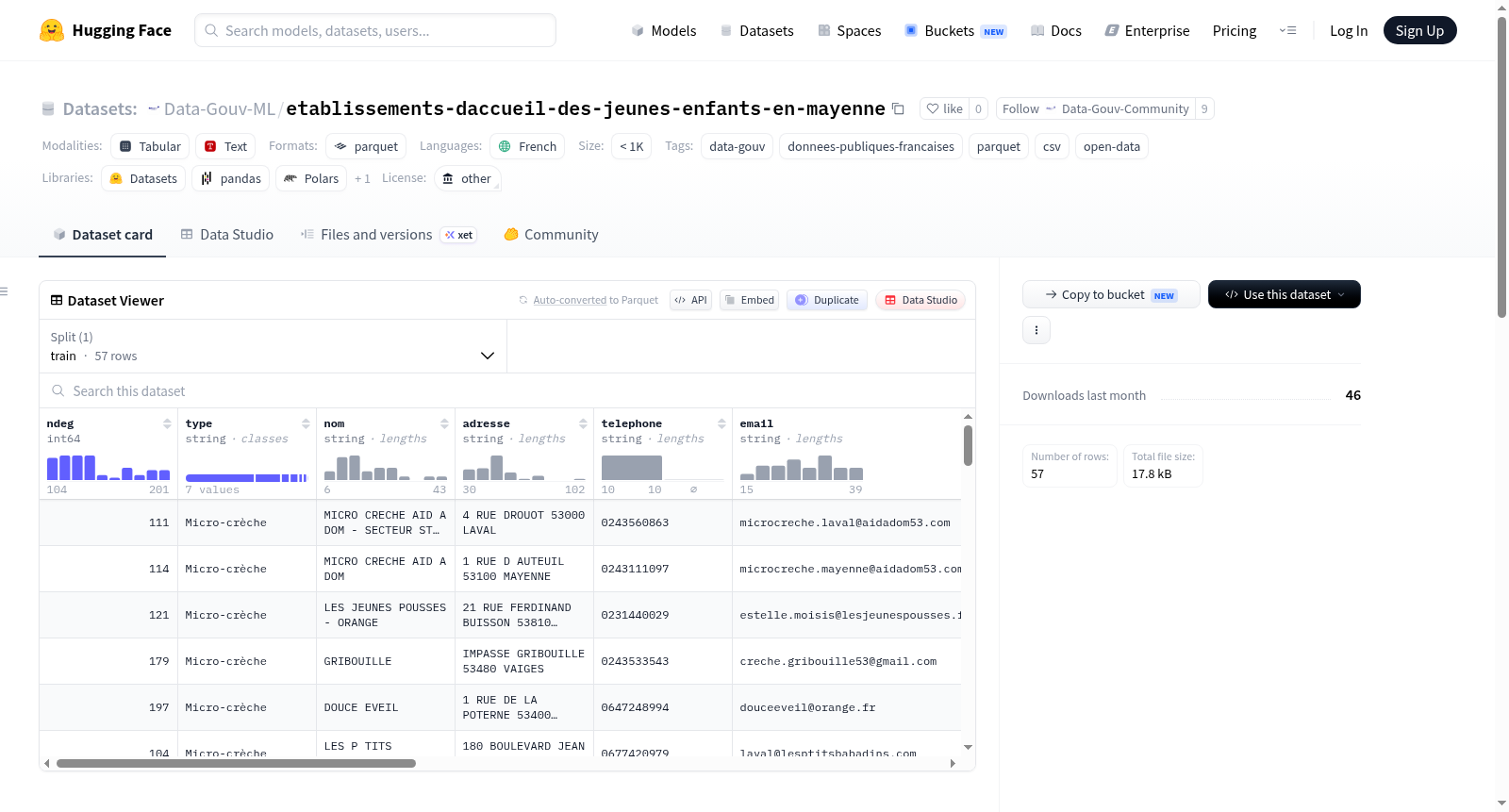
Task: Click the main search models field
Action: pyautogui.click(x=375, y=30)
